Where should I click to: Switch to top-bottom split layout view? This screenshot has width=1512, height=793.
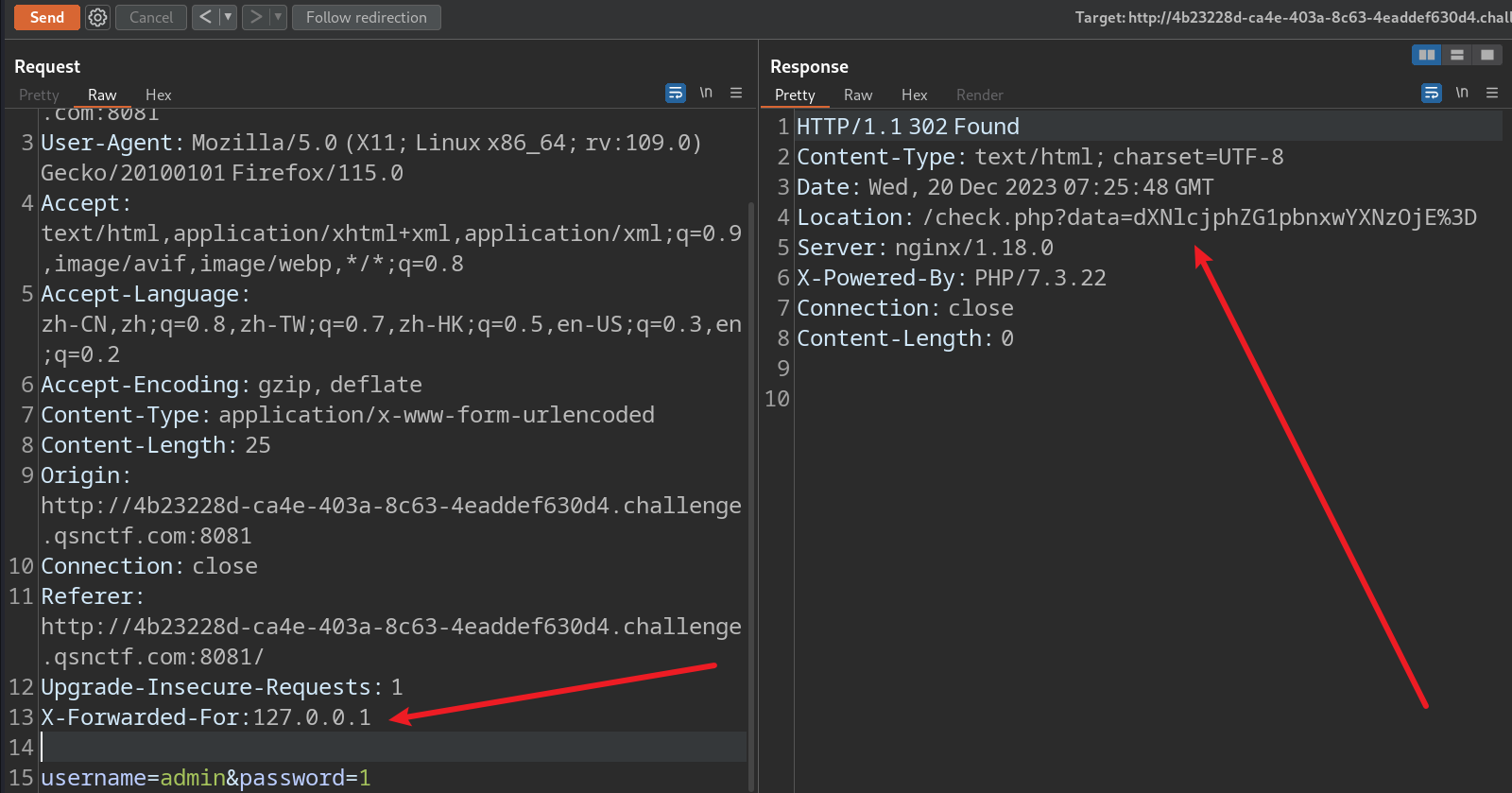click(1457, 55)
